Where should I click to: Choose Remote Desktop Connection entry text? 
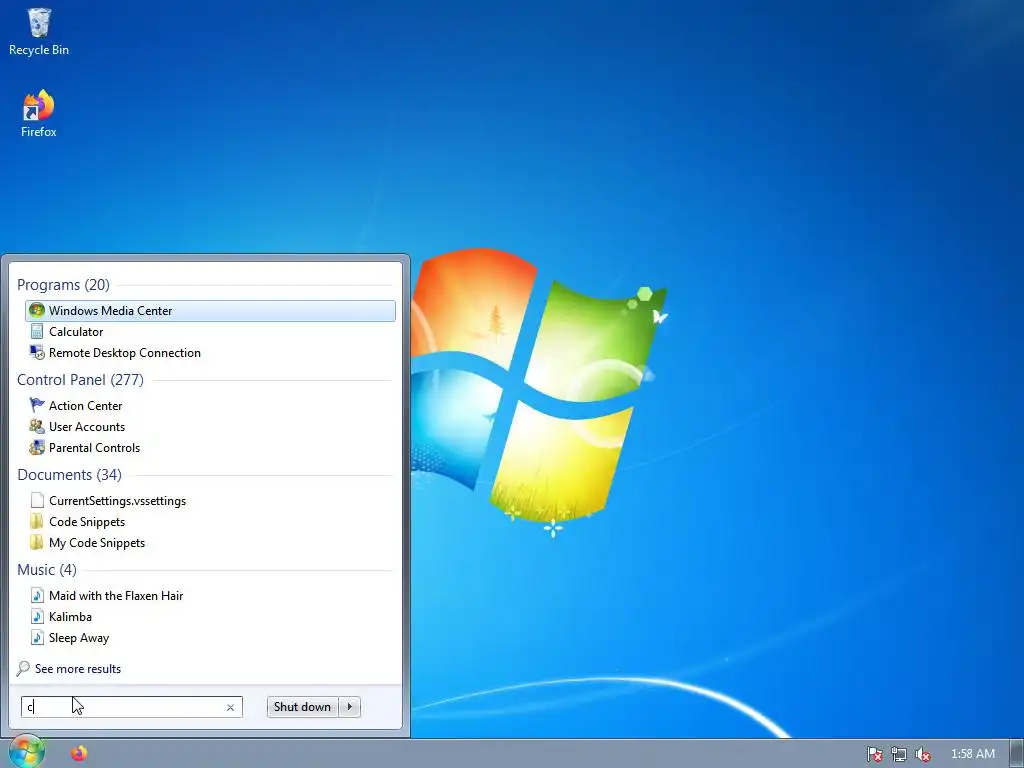[125, 353]
